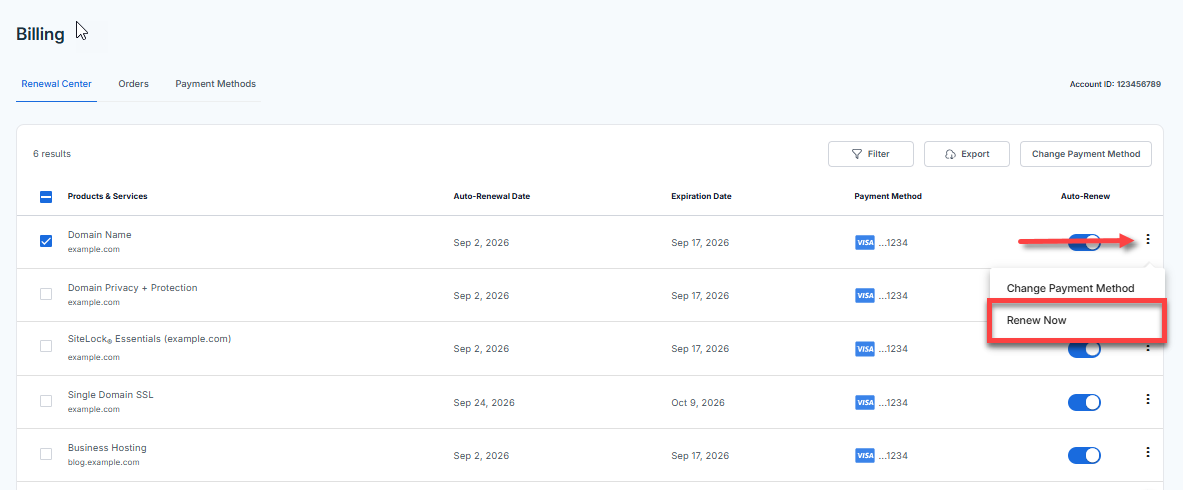Click the Visa icon in Business Hosting row

pyautogui.click(x=865, y=455)
